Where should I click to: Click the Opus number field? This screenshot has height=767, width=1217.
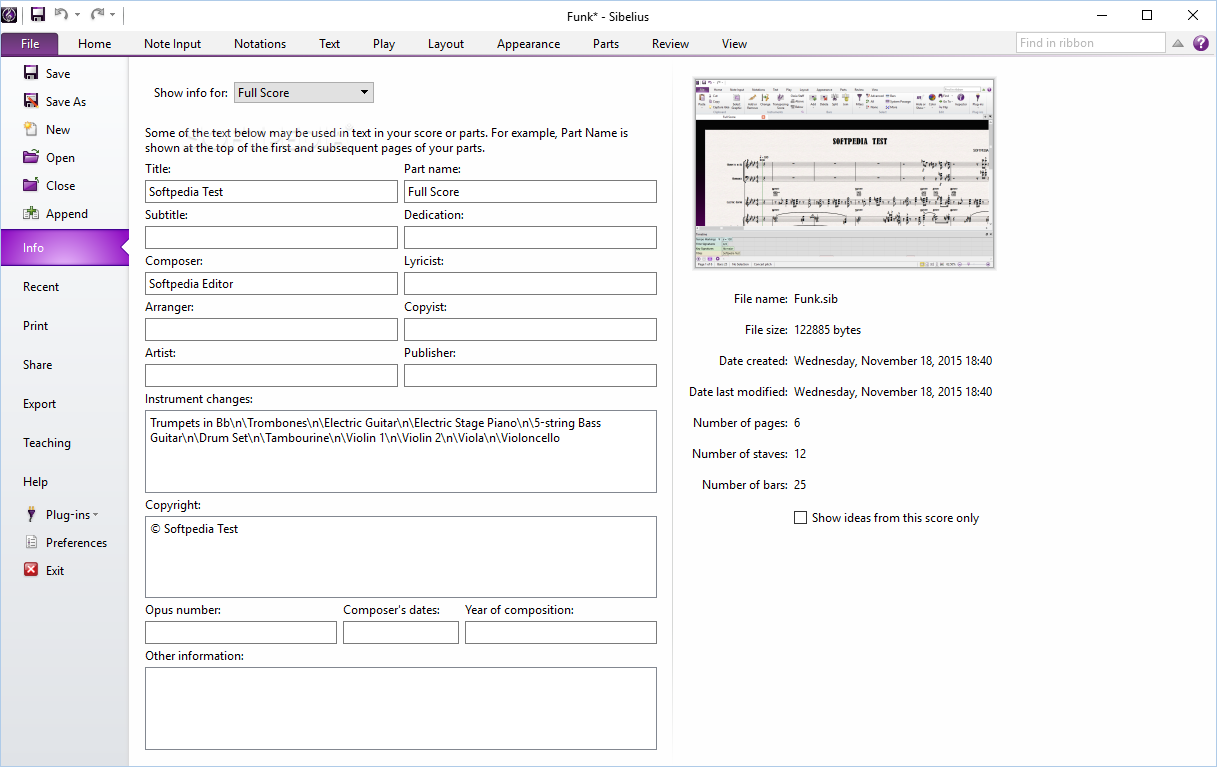point(241,632)
